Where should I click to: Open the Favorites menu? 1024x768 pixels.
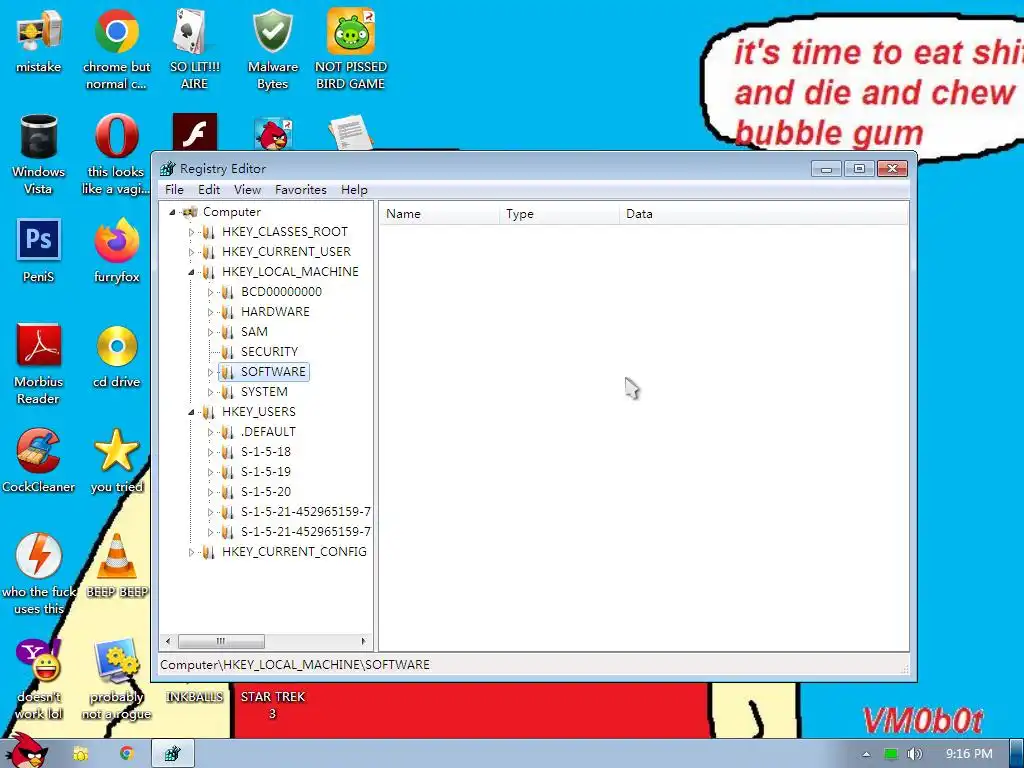(300, 189)
